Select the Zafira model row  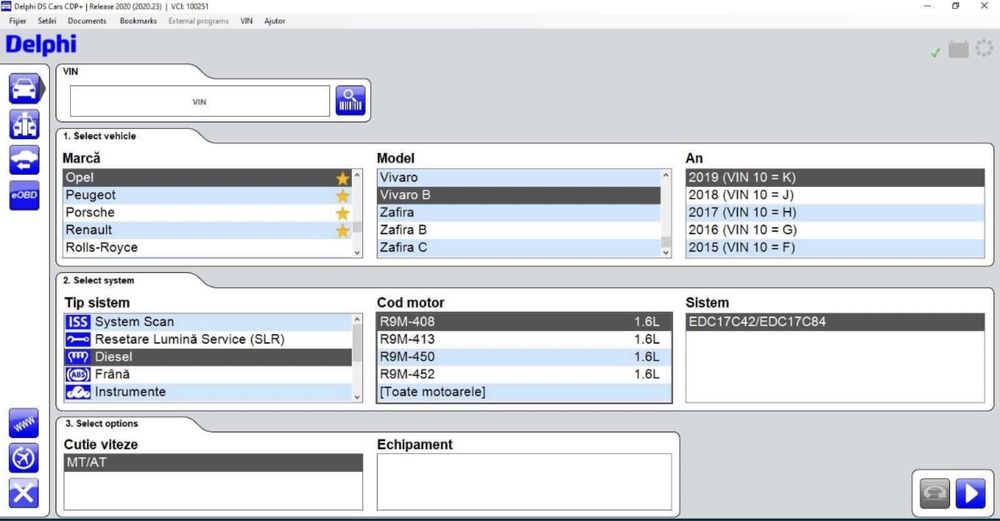coord(518,212)
